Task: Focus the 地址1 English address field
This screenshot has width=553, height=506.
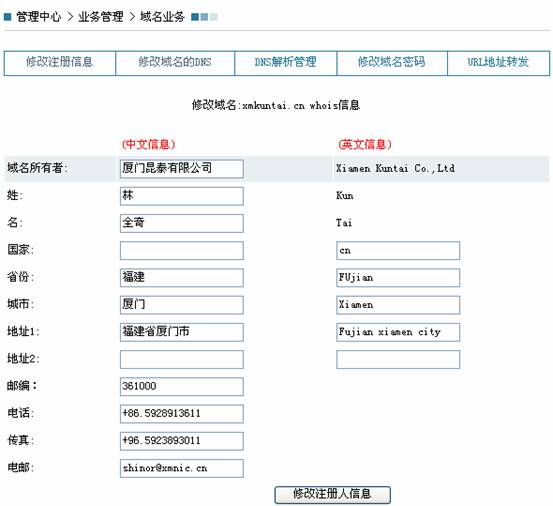Action: click(x=398, y=332)
